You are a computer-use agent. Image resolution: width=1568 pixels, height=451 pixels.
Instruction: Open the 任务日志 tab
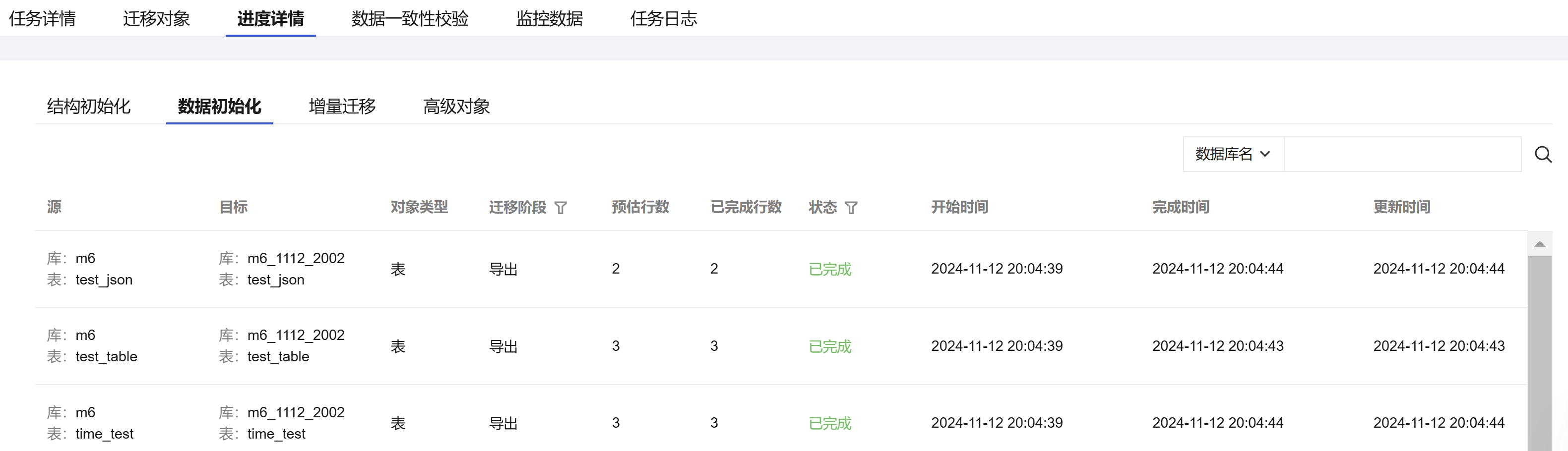[x=663, y=19]
